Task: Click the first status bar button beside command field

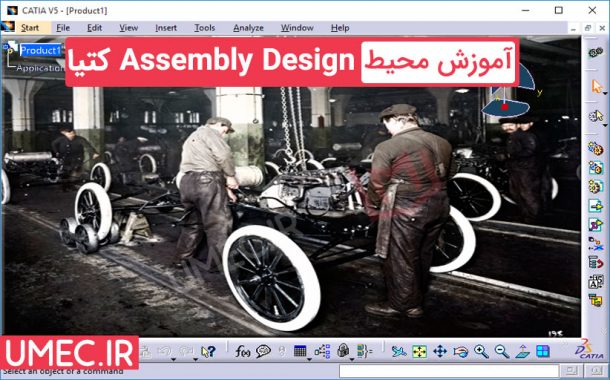Action: point(571,371)
